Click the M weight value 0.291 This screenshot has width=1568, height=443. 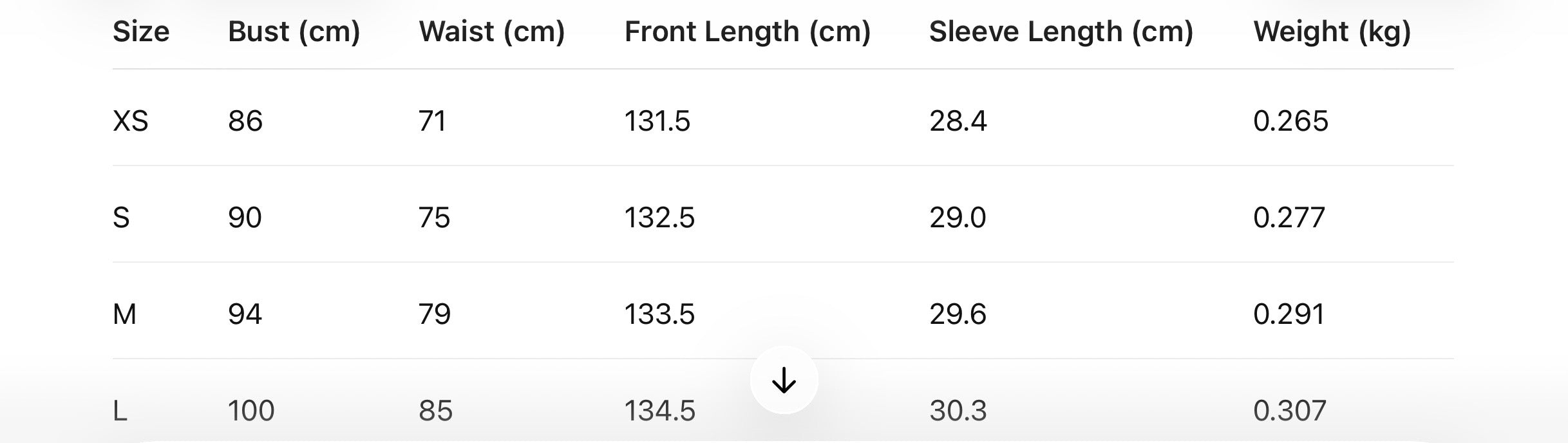(x=1289, y=314)
